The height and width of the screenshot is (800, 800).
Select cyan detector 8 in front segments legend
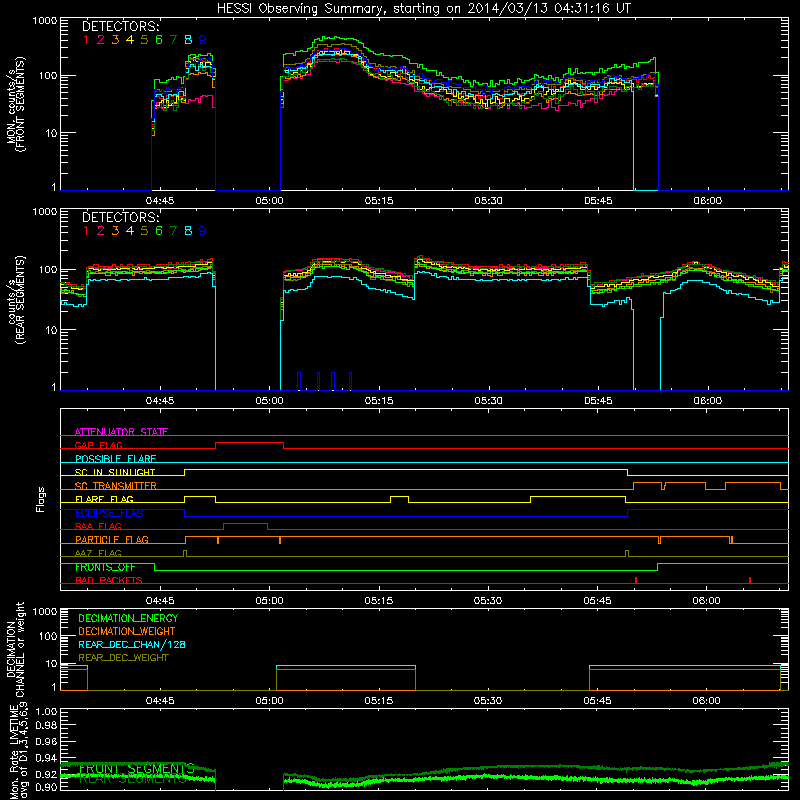coord(188,40)
